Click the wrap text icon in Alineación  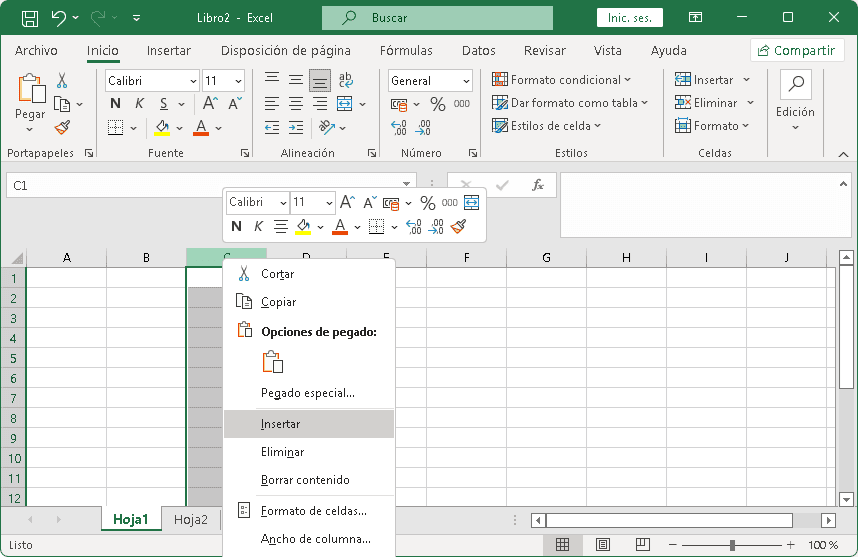[x=345, y=80]
